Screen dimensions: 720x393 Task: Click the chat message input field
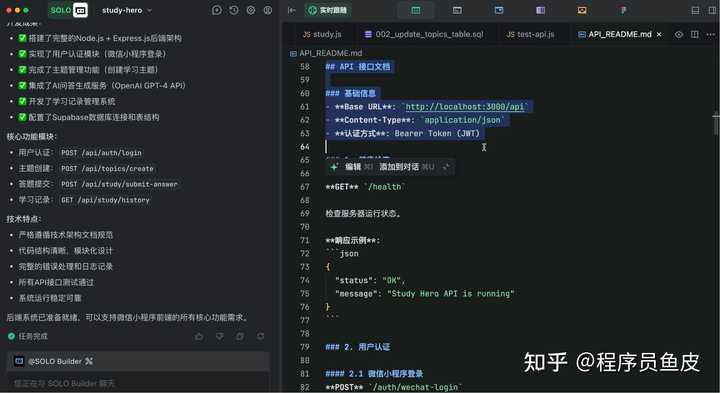[x=138, y=383]
